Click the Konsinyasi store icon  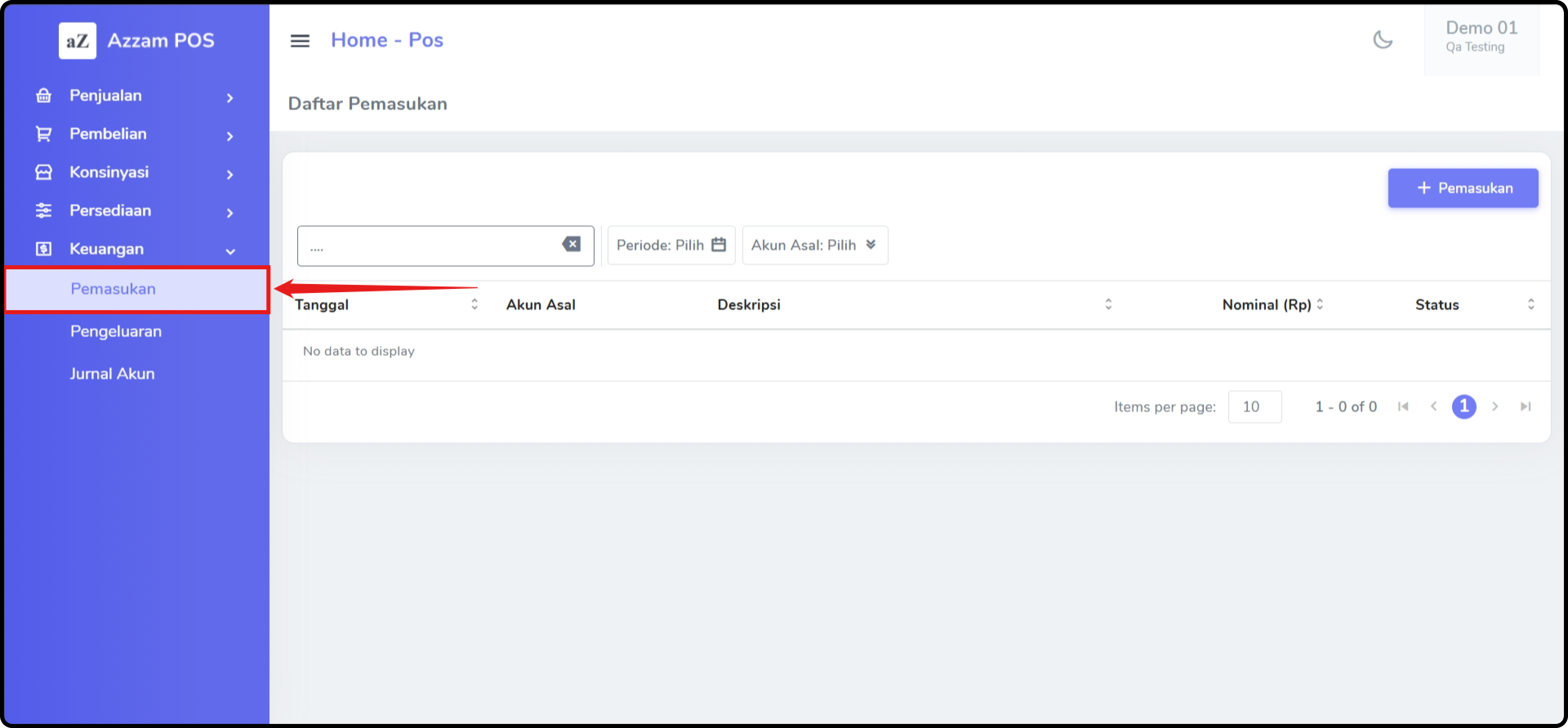tap(43, 172)
